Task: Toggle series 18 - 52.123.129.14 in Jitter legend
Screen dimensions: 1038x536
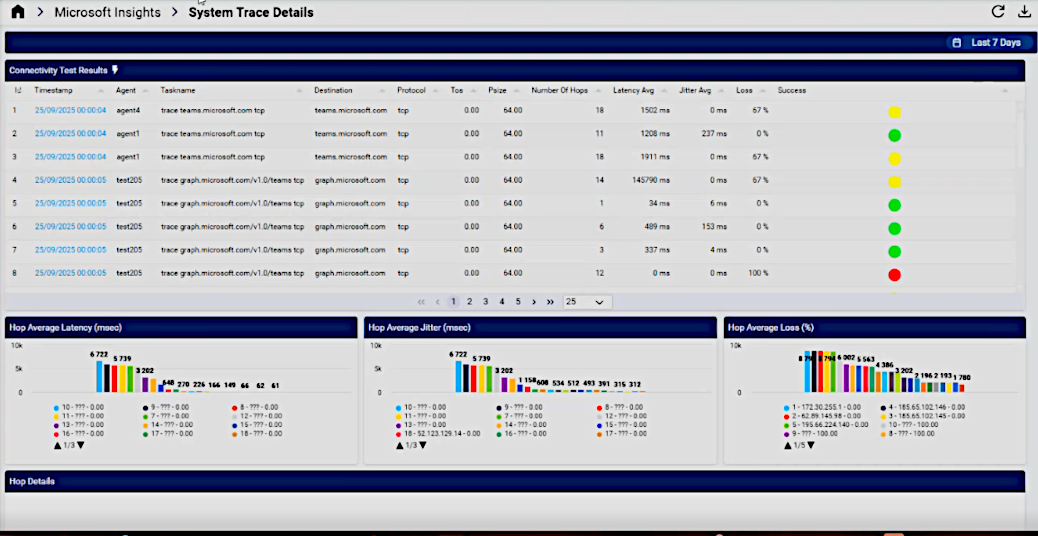Action: click(438, 433)
